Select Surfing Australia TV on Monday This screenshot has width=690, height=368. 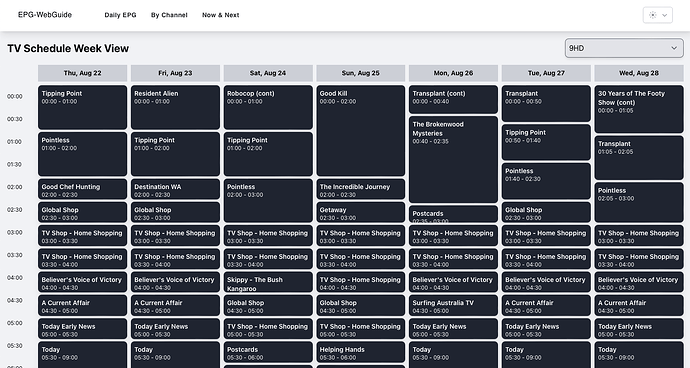tap(453, 305)
